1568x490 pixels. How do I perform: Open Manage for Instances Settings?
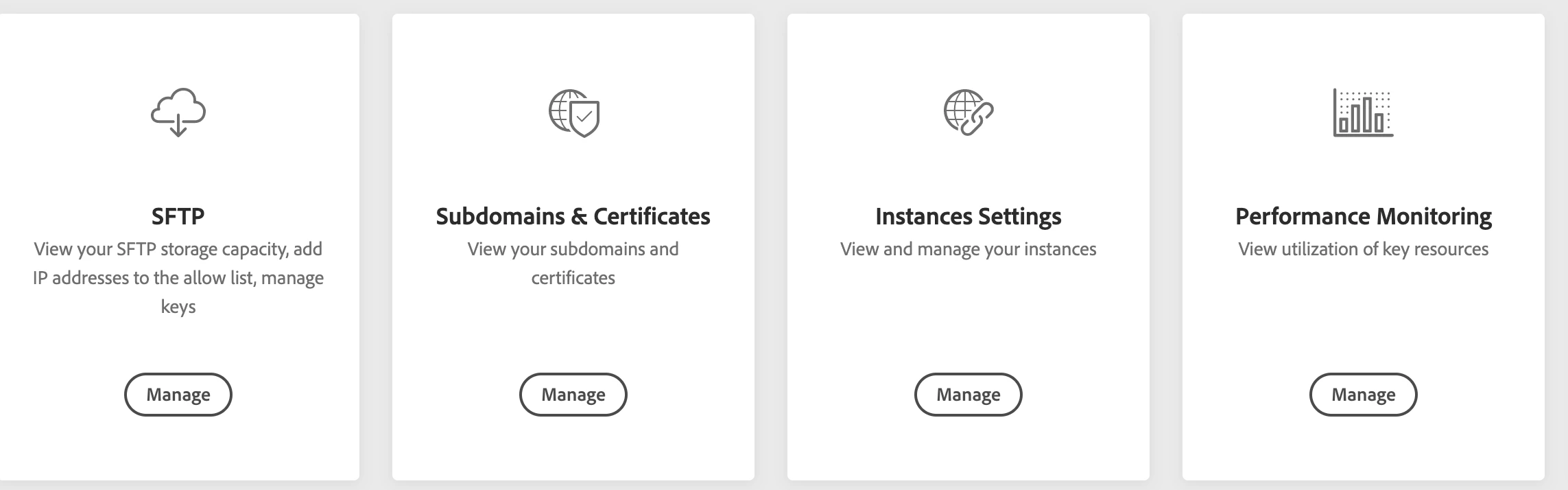(x=969, y=395)
